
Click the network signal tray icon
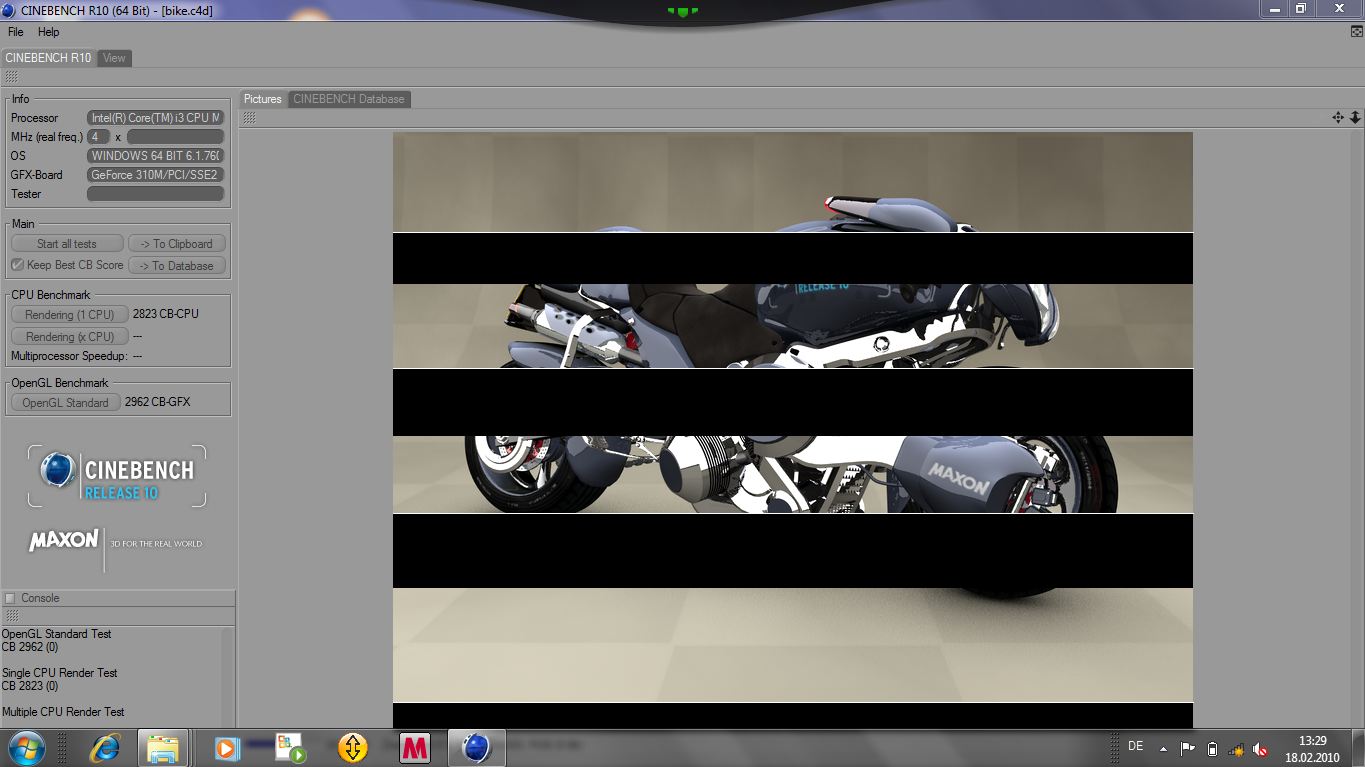(x=1237, y=748)
